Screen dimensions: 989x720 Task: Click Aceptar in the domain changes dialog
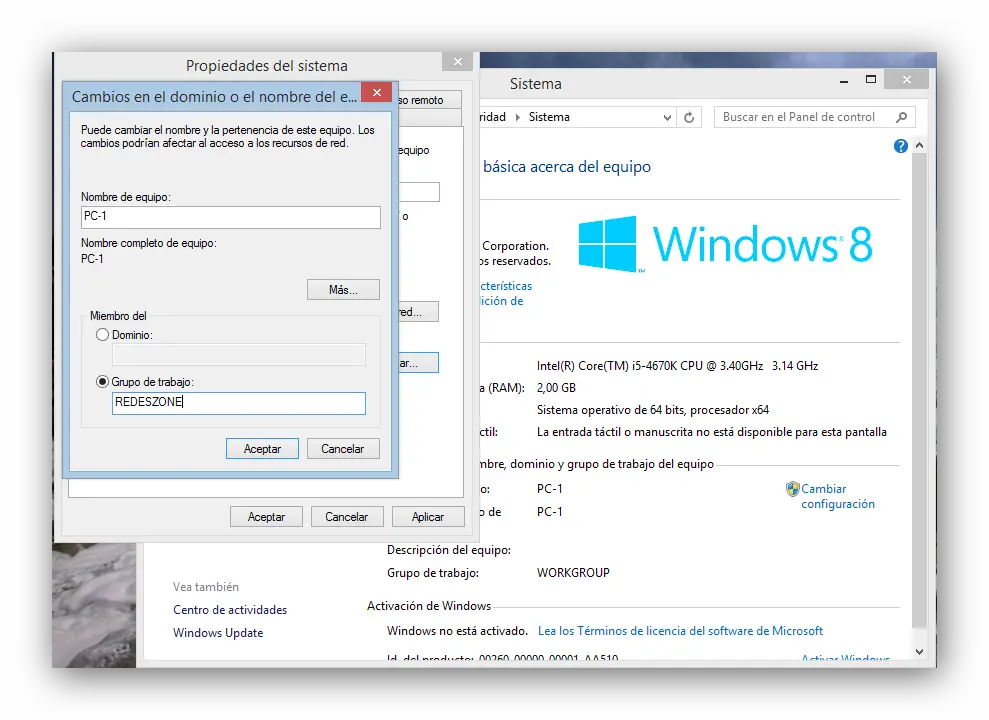coord(262,449)
